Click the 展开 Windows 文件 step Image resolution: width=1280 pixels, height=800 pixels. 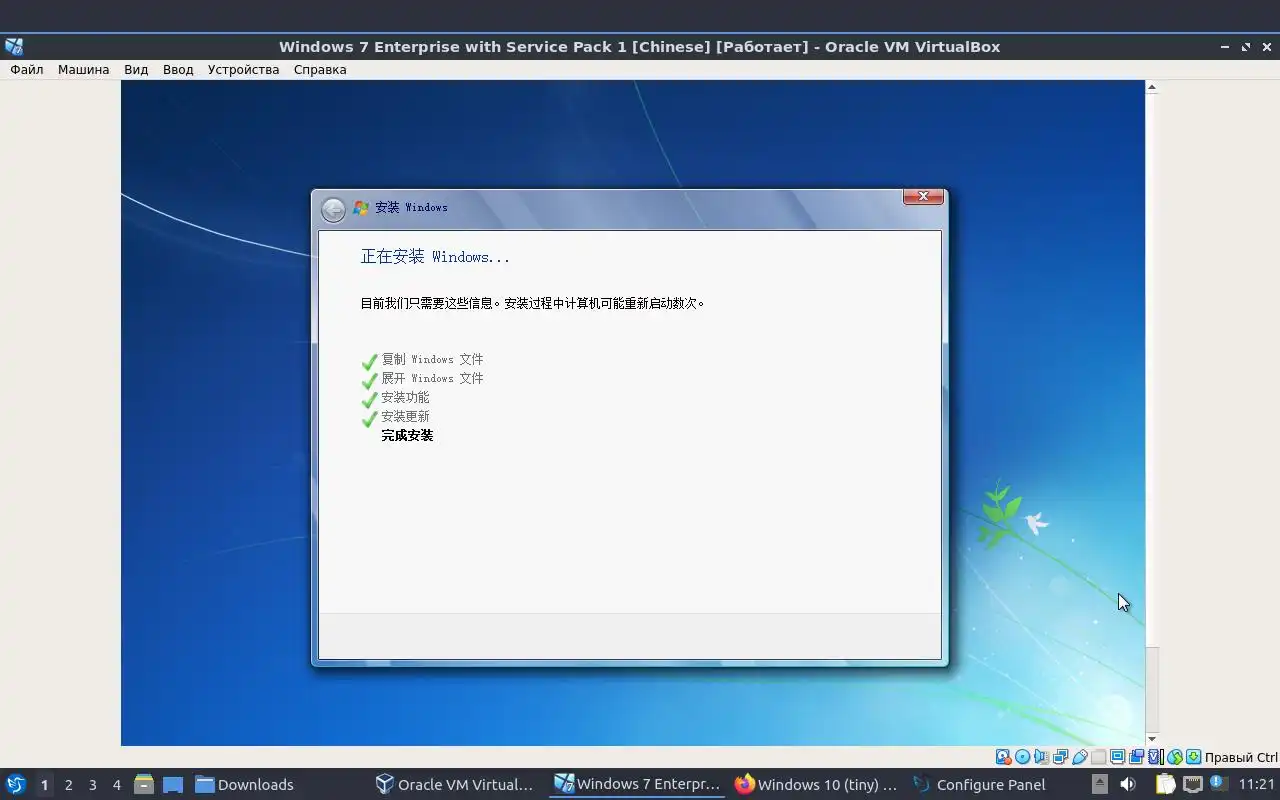(432, 378)
